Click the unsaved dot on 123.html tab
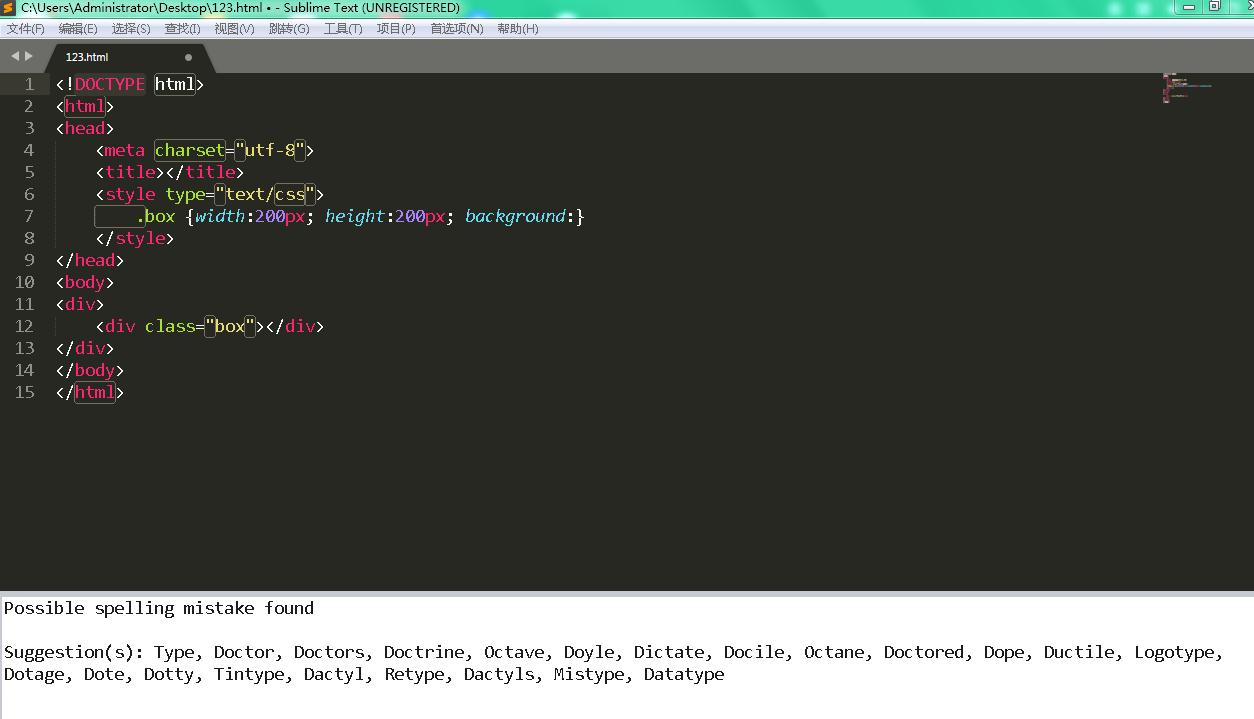The height and width of the screenshot is (719, 1254). pos(188,57)
